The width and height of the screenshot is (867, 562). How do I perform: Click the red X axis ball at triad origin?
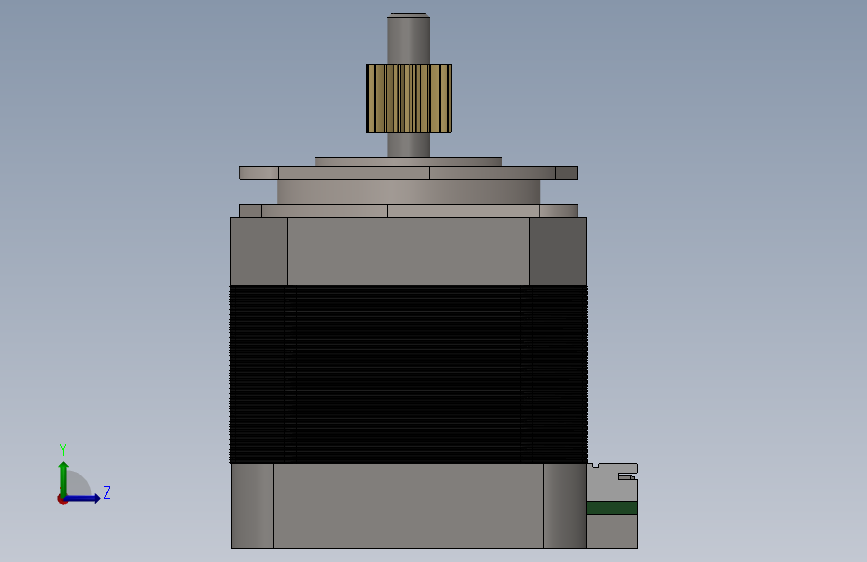pyautogui.click(x=62, y=499)
